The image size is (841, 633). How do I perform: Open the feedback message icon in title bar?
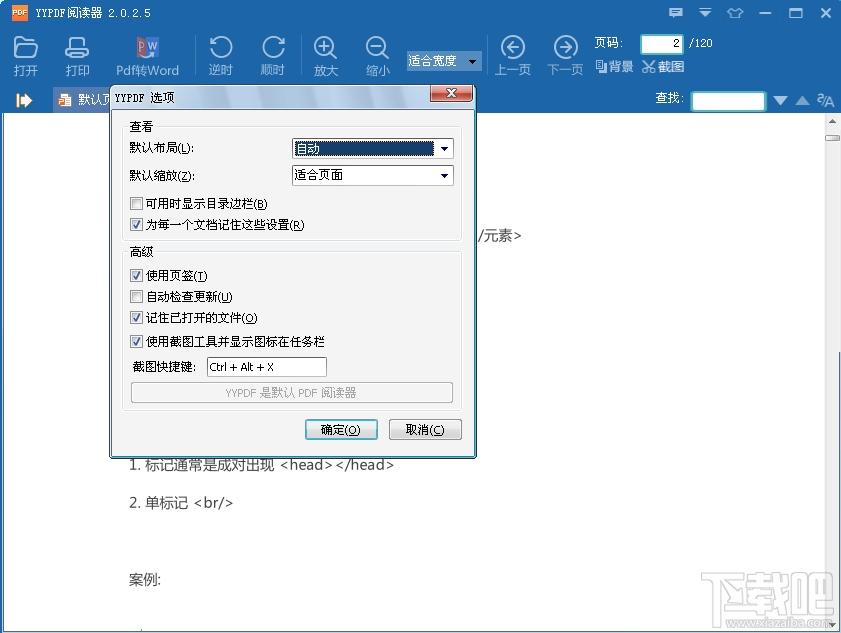pos(676,12)
